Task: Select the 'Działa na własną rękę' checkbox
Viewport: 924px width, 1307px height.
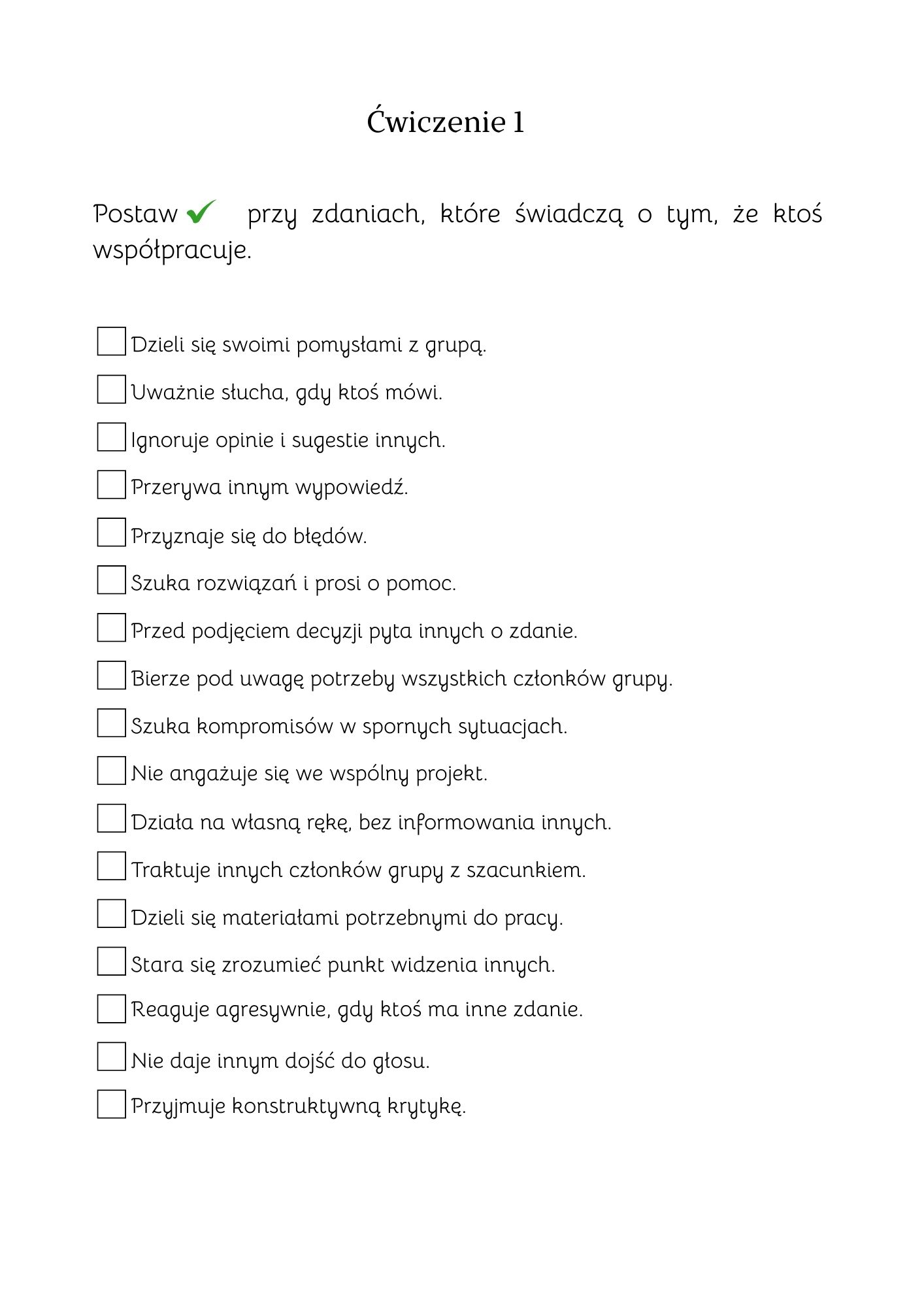Action: coord(111,818)
